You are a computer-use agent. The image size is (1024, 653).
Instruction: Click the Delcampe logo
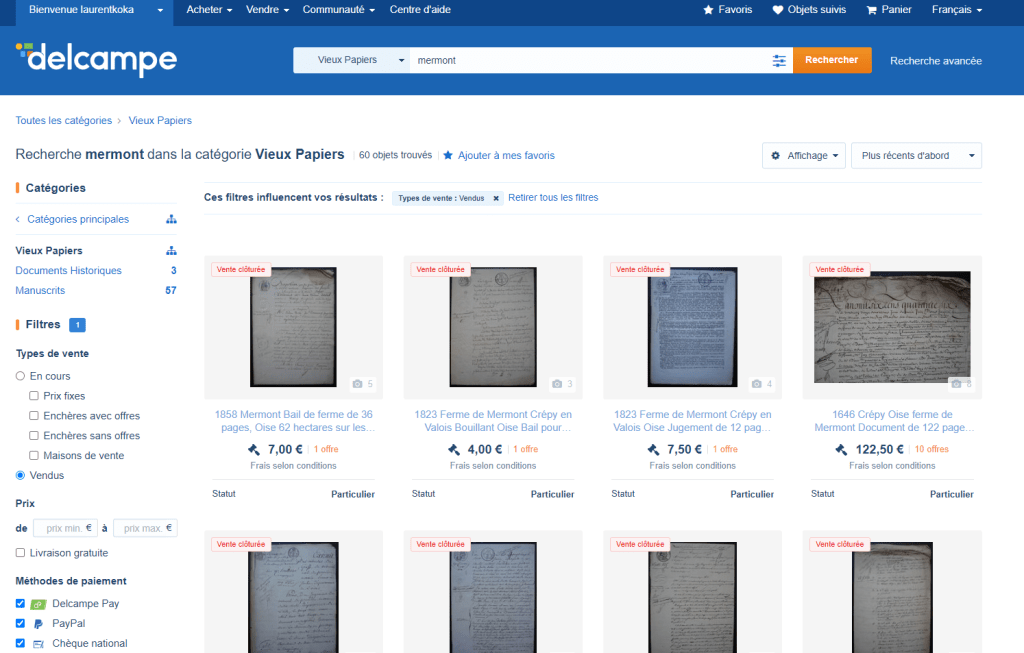click(x=96, y=60)
